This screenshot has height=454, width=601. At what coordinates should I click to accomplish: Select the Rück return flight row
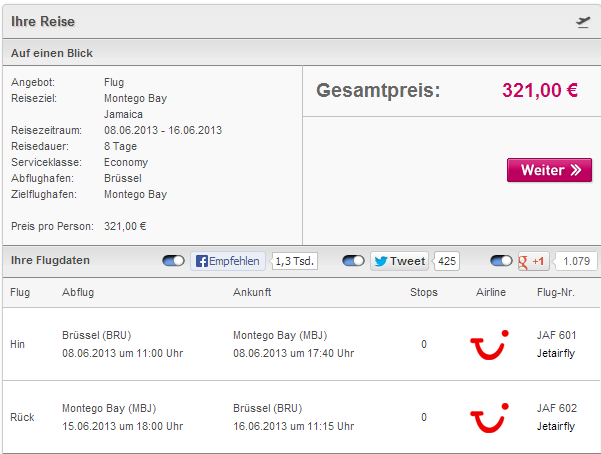point(302,417)
